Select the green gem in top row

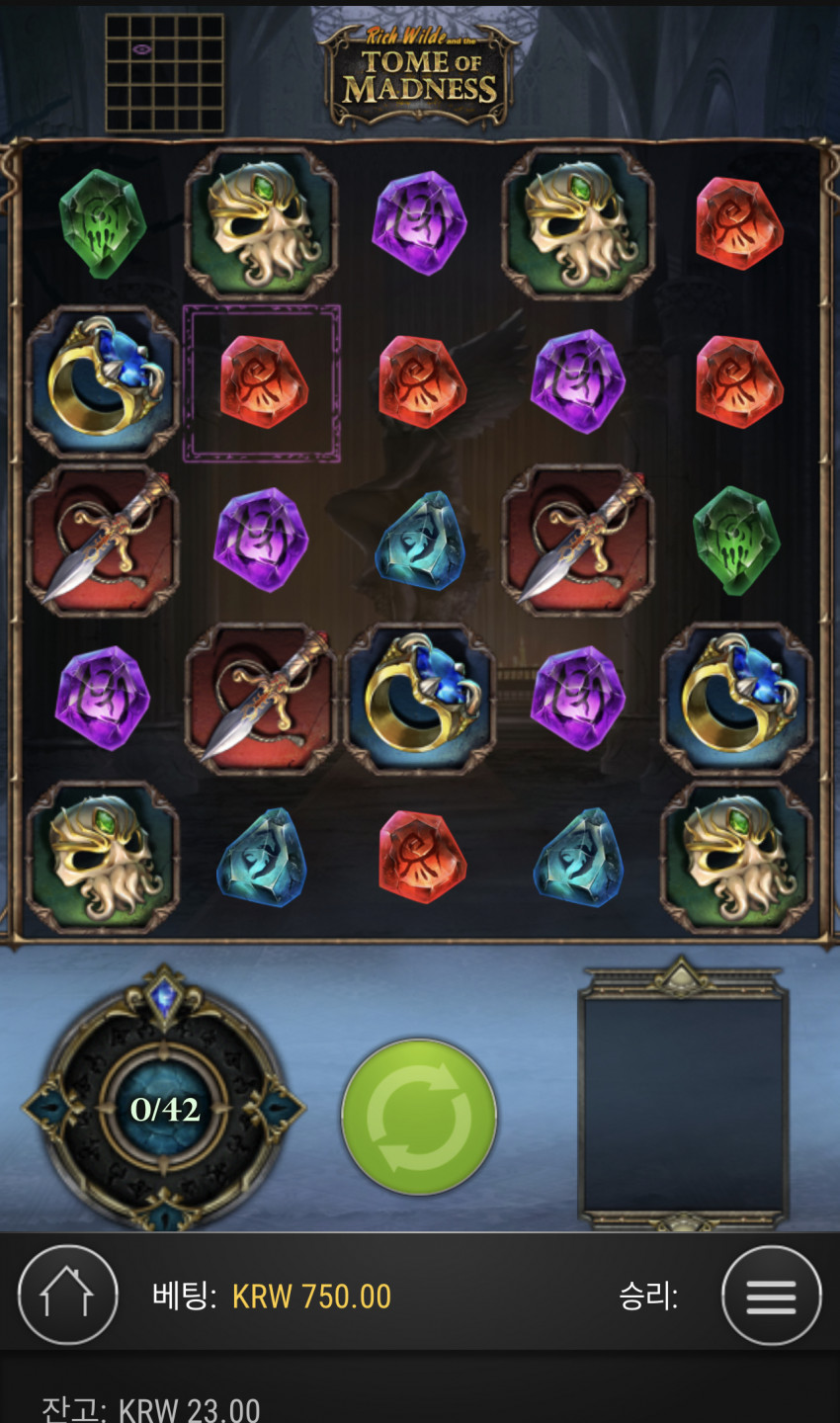coord(102,222)
